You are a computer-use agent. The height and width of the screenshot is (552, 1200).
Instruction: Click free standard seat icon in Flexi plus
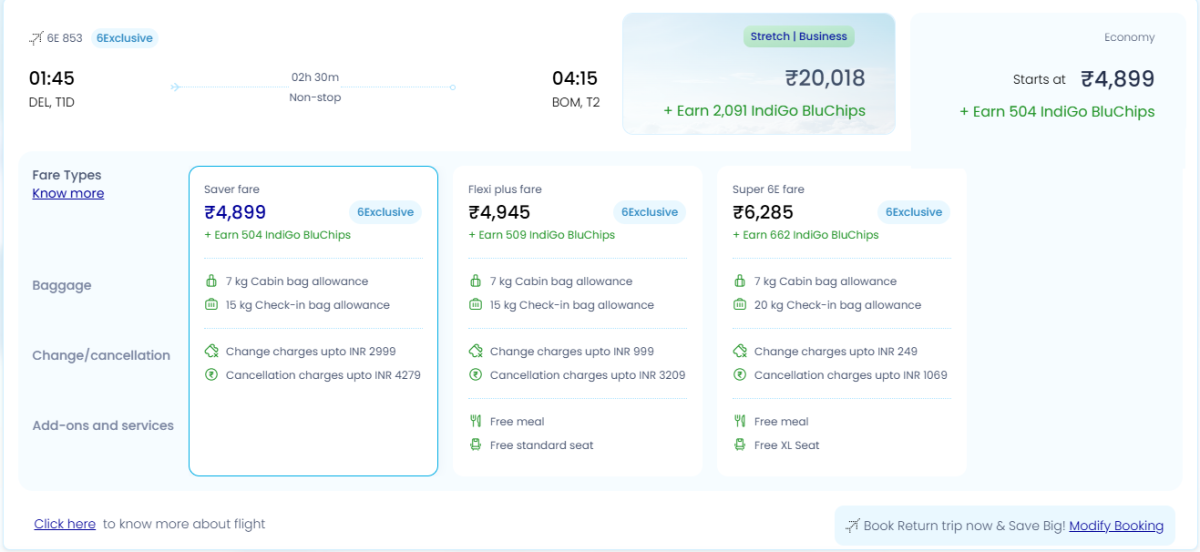[x=475, y=445]
